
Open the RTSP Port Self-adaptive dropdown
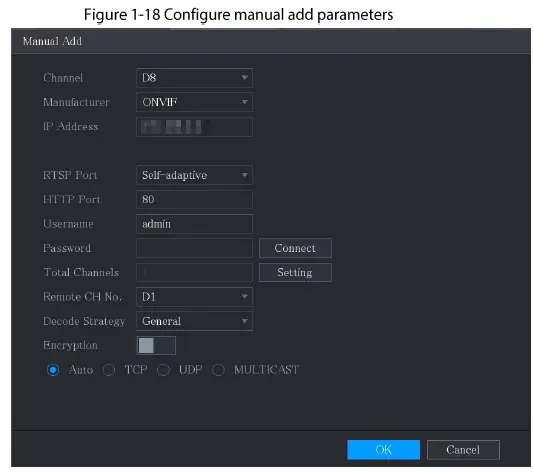tap(194, 175)
